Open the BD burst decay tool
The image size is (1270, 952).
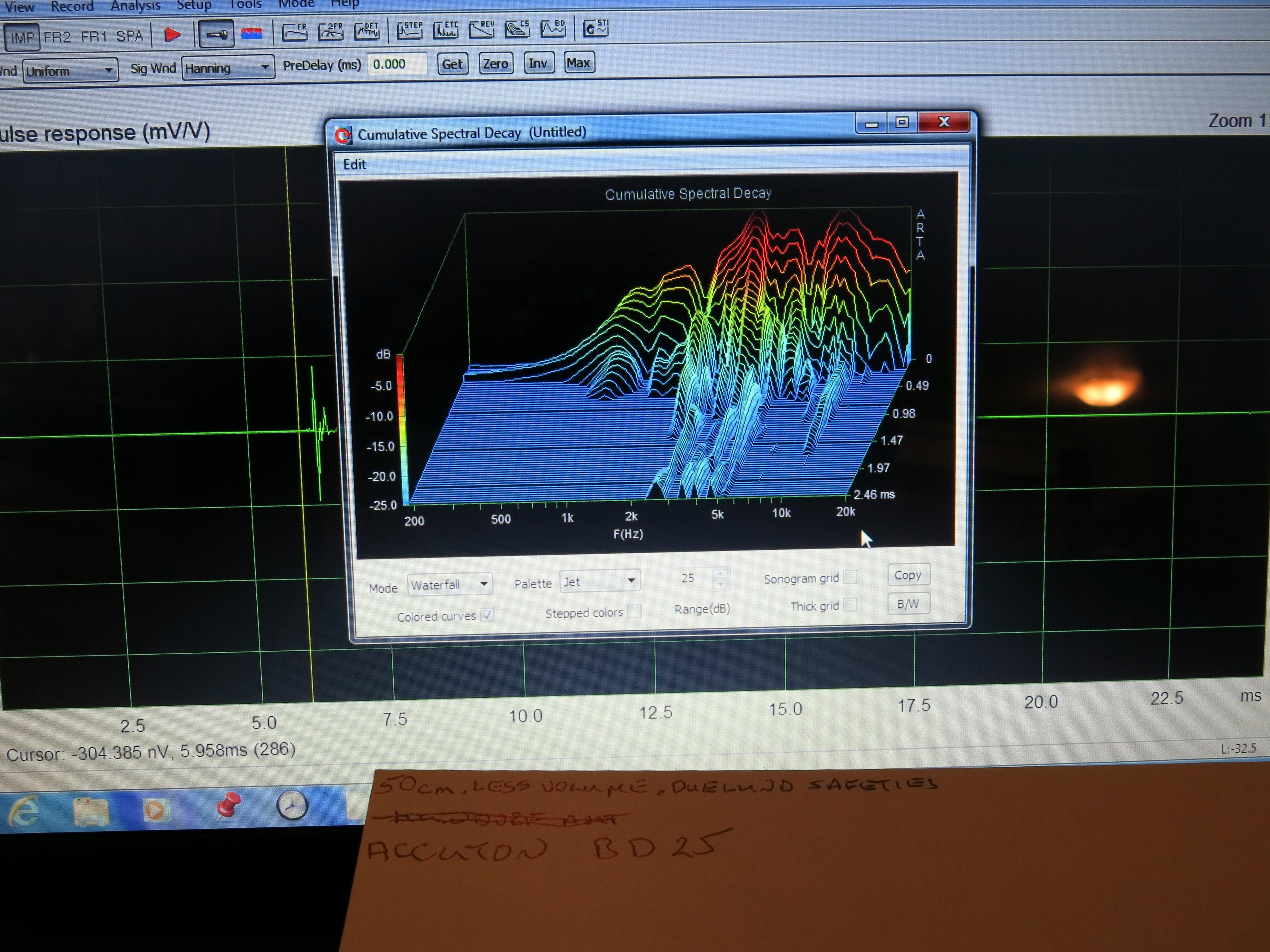tap(553, 28)
